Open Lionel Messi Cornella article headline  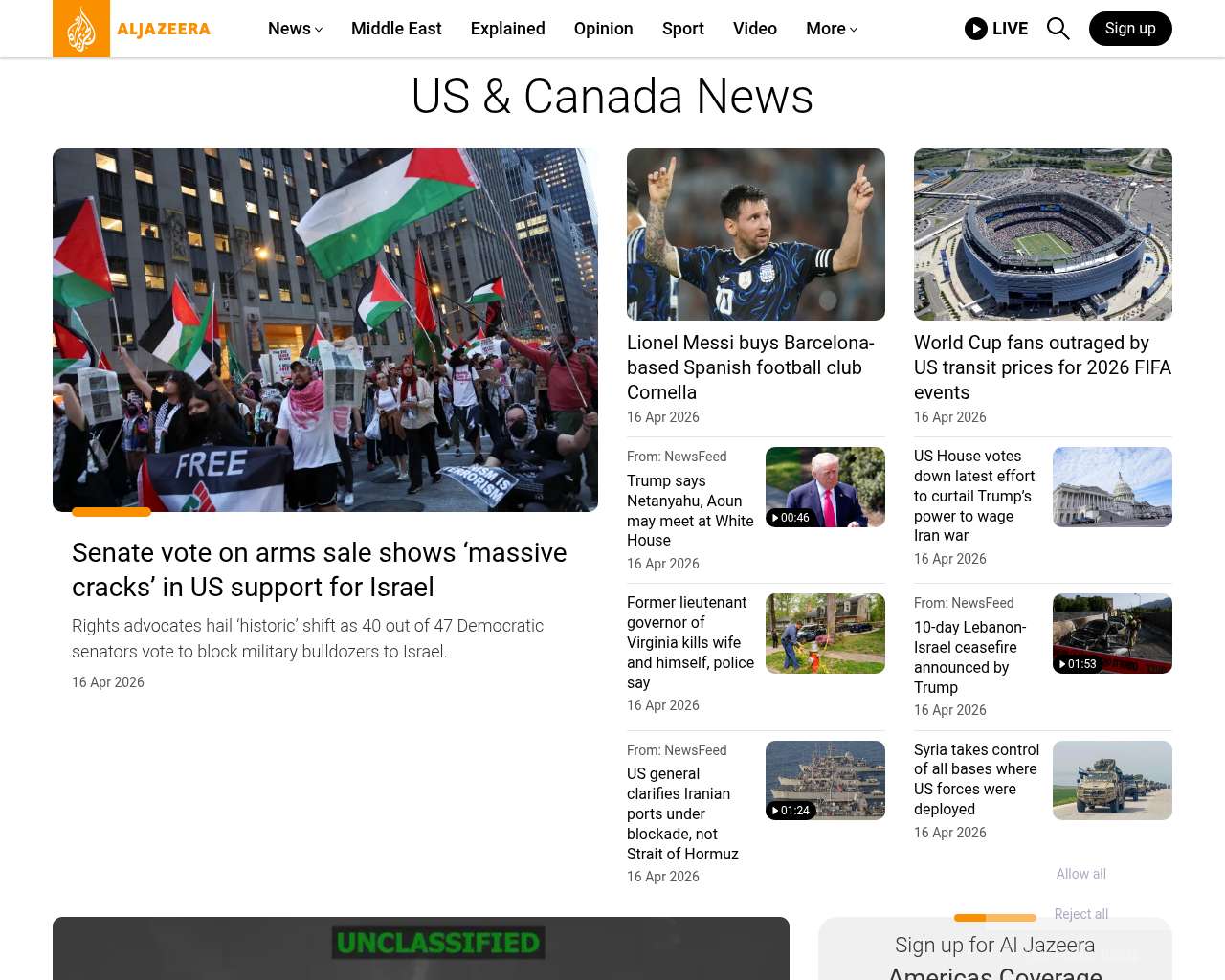point(750,367)
